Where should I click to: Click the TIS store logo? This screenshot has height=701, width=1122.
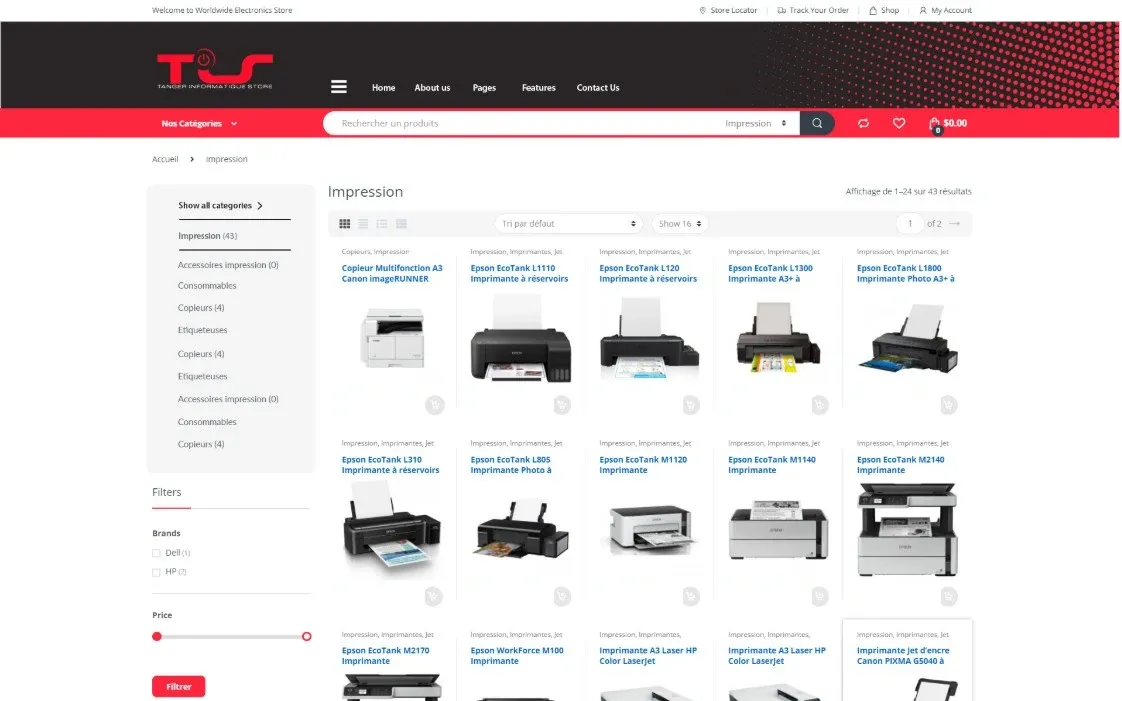click(x=215, y=69)
